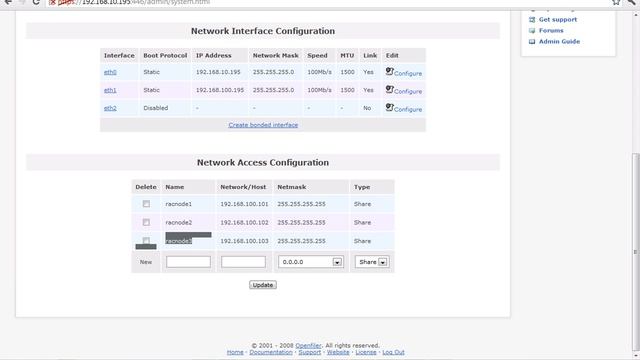This screenshot has width=640, height=360.
Task: Open the Forums link
Action: coord(551,31)
